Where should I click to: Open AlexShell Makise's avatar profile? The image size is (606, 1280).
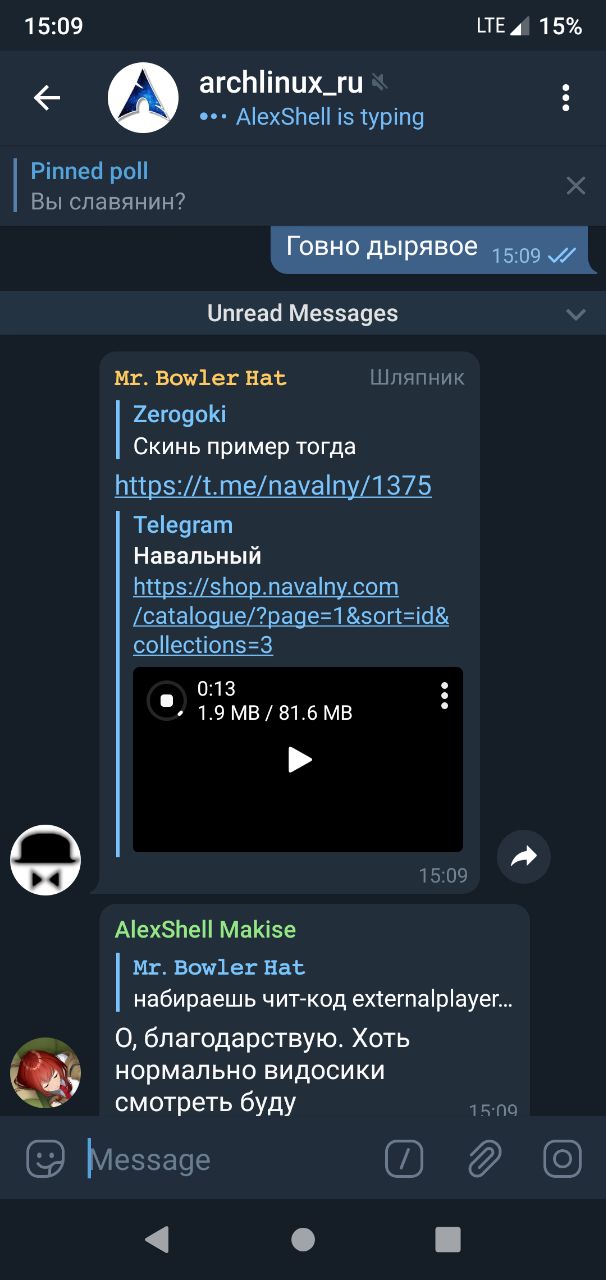(45, 1073)
